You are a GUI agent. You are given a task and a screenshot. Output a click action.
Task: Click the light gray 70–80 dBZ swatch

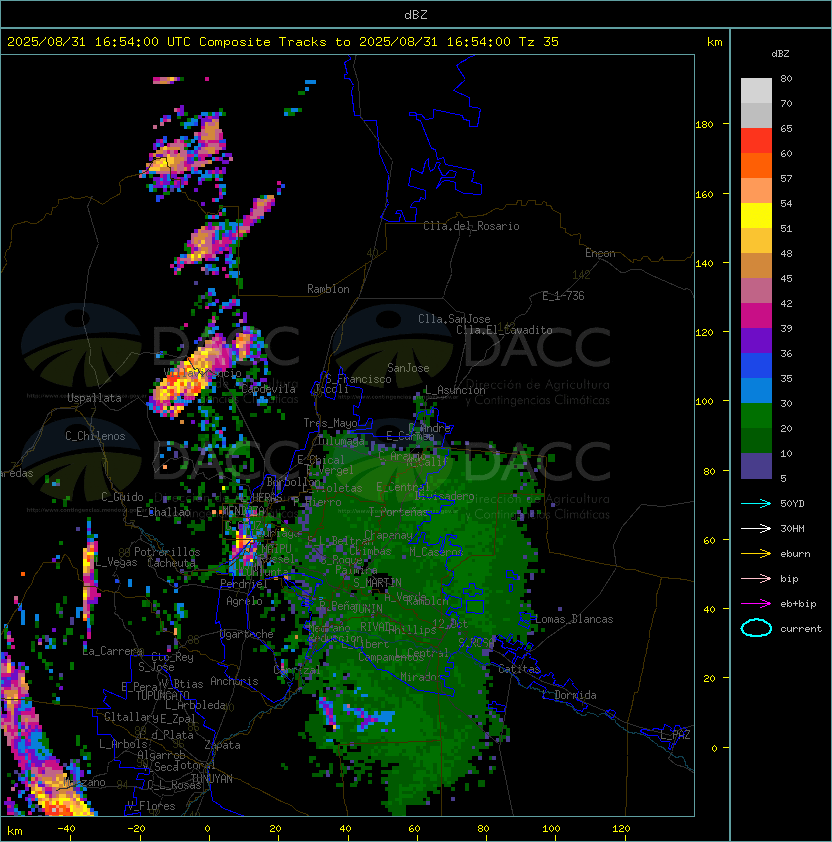pyautogui.click(x=756, y=90)
